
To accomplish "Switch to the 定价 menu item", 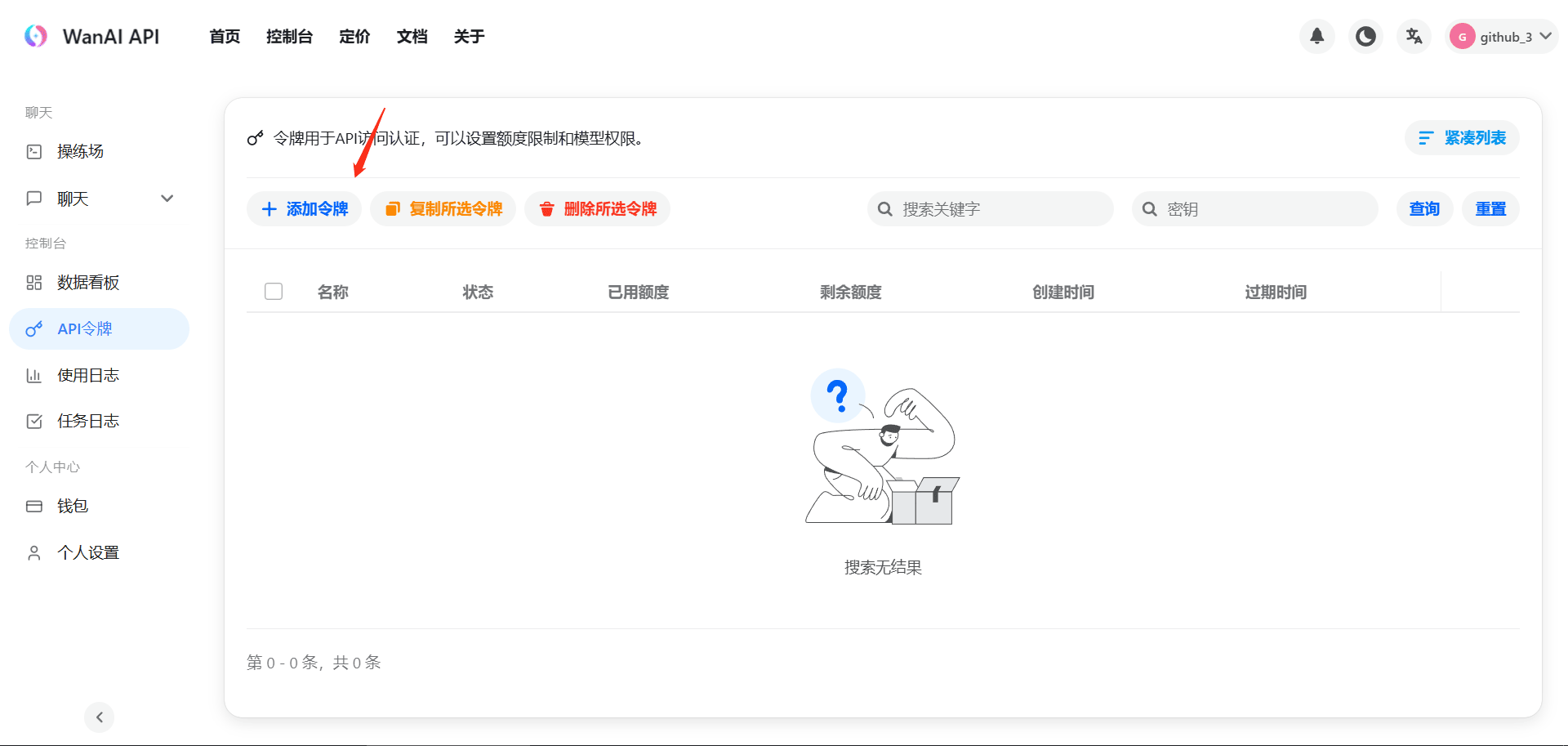I will [x=354, y=36].
